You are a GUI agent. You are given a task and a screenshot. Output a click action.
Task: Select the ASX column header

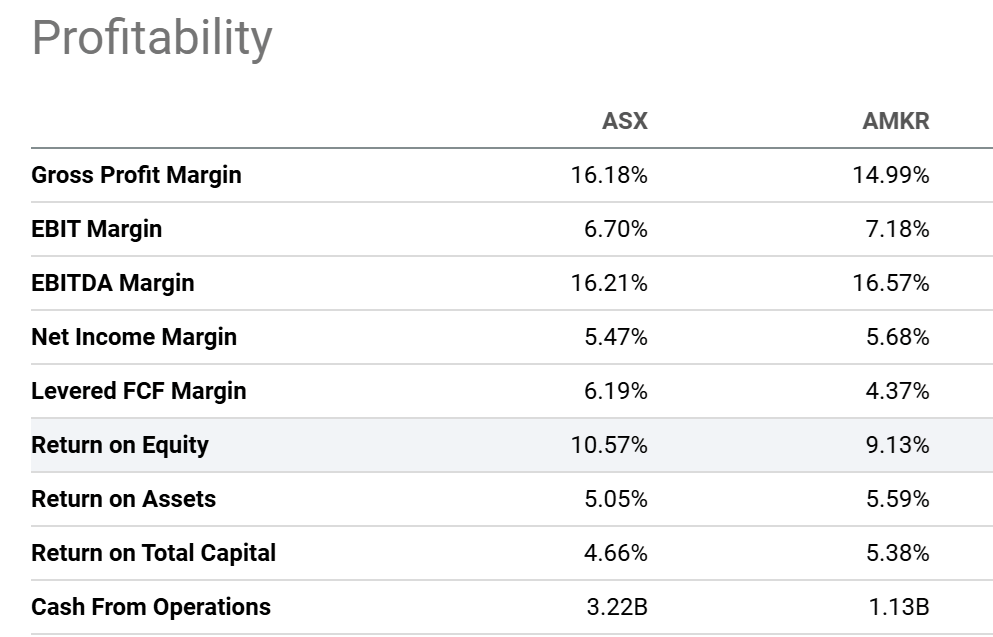point(624,122)
